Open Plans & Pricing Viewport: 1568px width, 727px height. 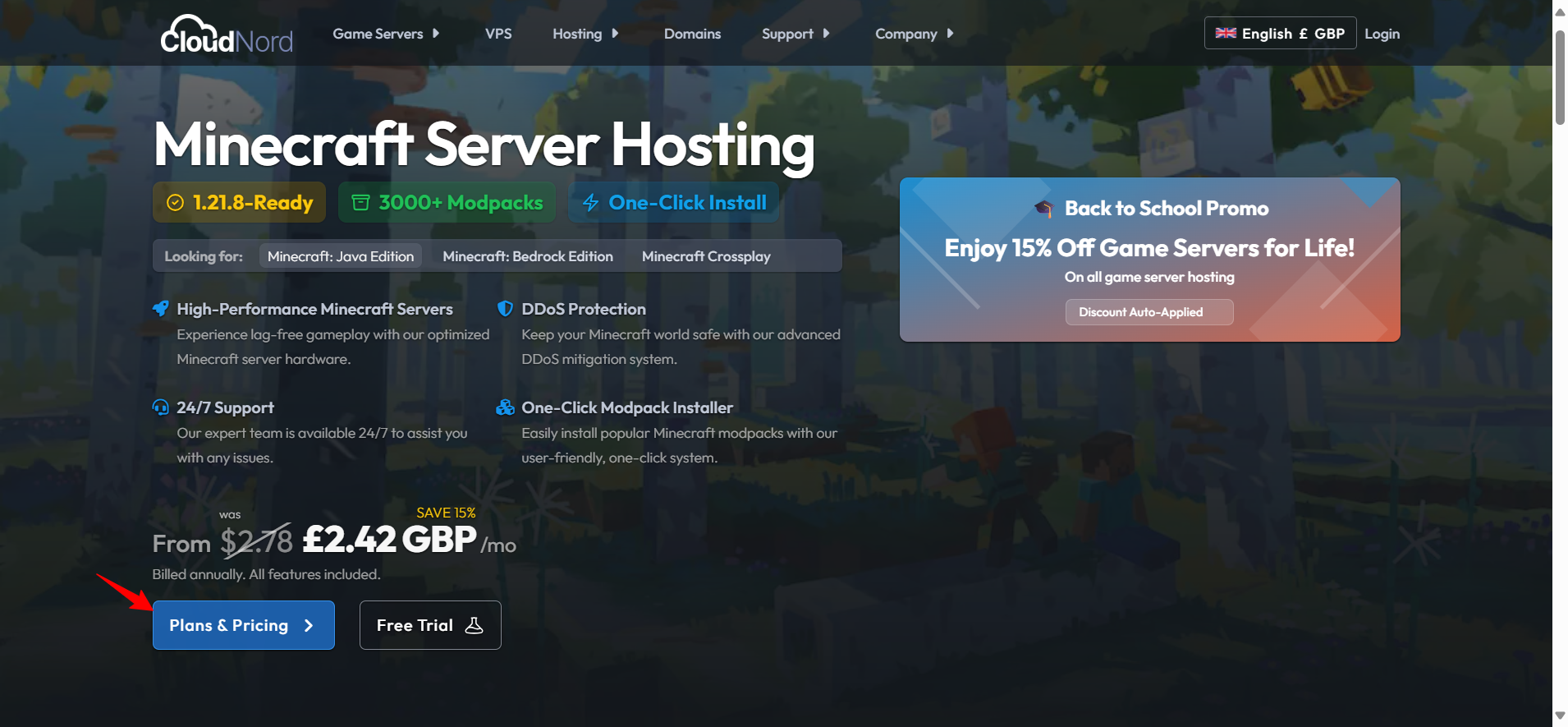(x=244, y=625)
